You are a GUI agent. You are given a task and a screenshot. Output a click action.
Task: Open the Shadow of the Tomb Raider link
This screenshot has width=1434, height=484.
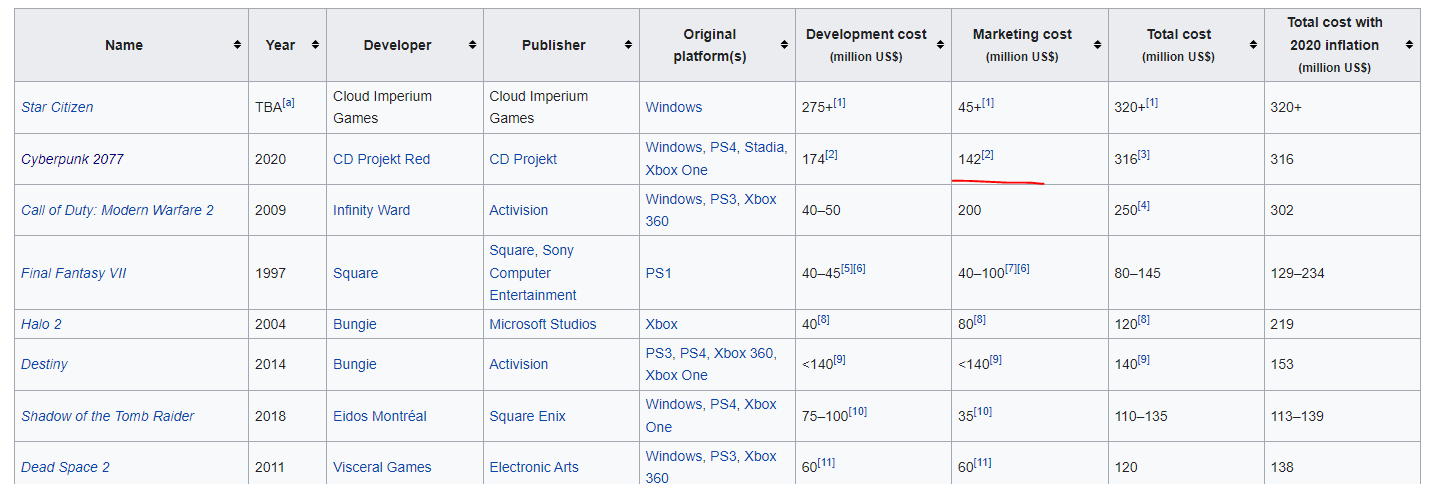coord(107,416)
